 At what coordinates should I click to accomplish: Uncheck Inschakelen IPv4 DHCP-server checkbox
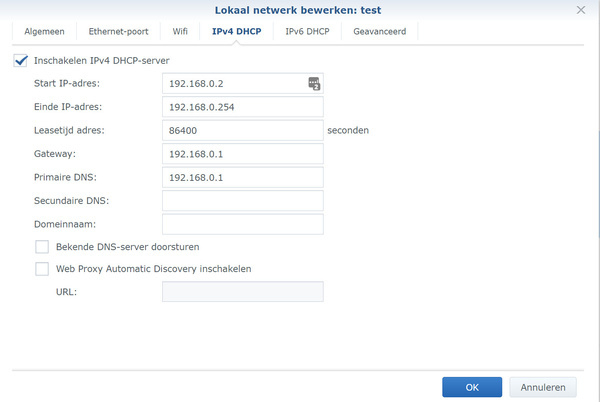[21, 61]
